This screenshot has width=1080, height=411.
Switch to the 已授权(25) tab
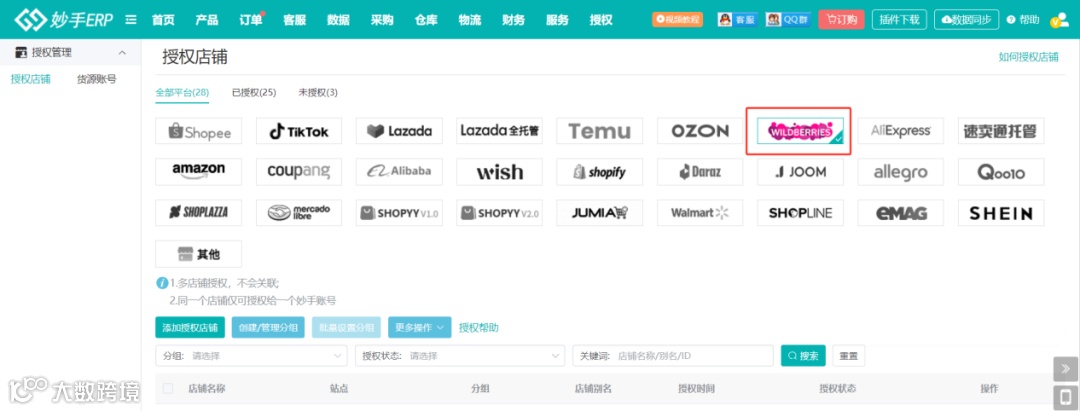click(x=254, y=92)
